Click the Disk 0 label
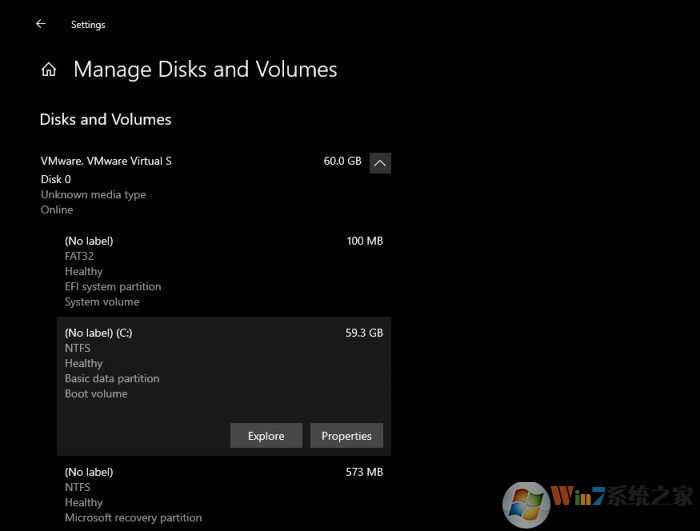The image size is (700, 531). [x=56, y=179]
